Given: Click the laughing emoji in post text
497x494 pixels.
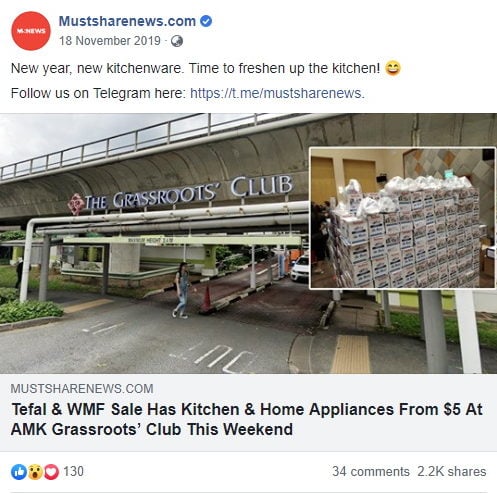Looking at the screenshot, I should [x=393, y=68].
